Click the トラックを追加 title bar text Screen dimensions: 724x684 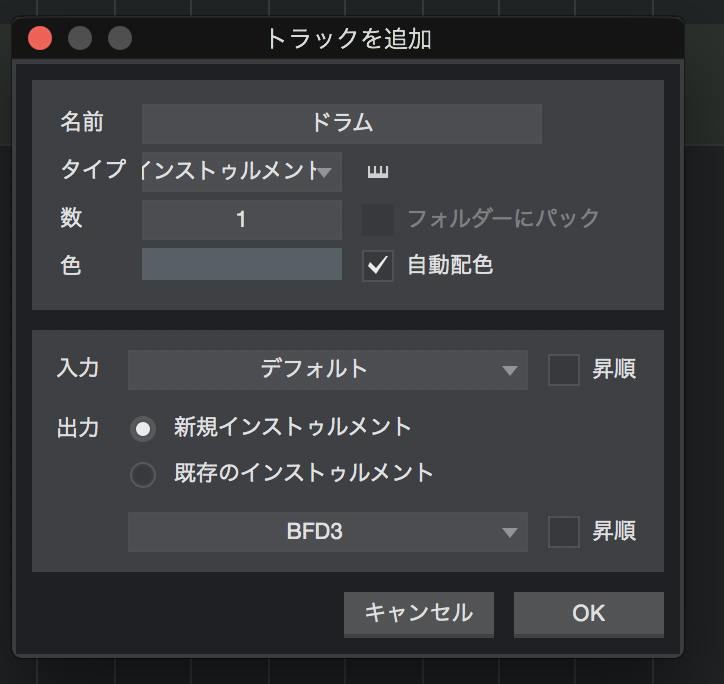coord(348,39)
